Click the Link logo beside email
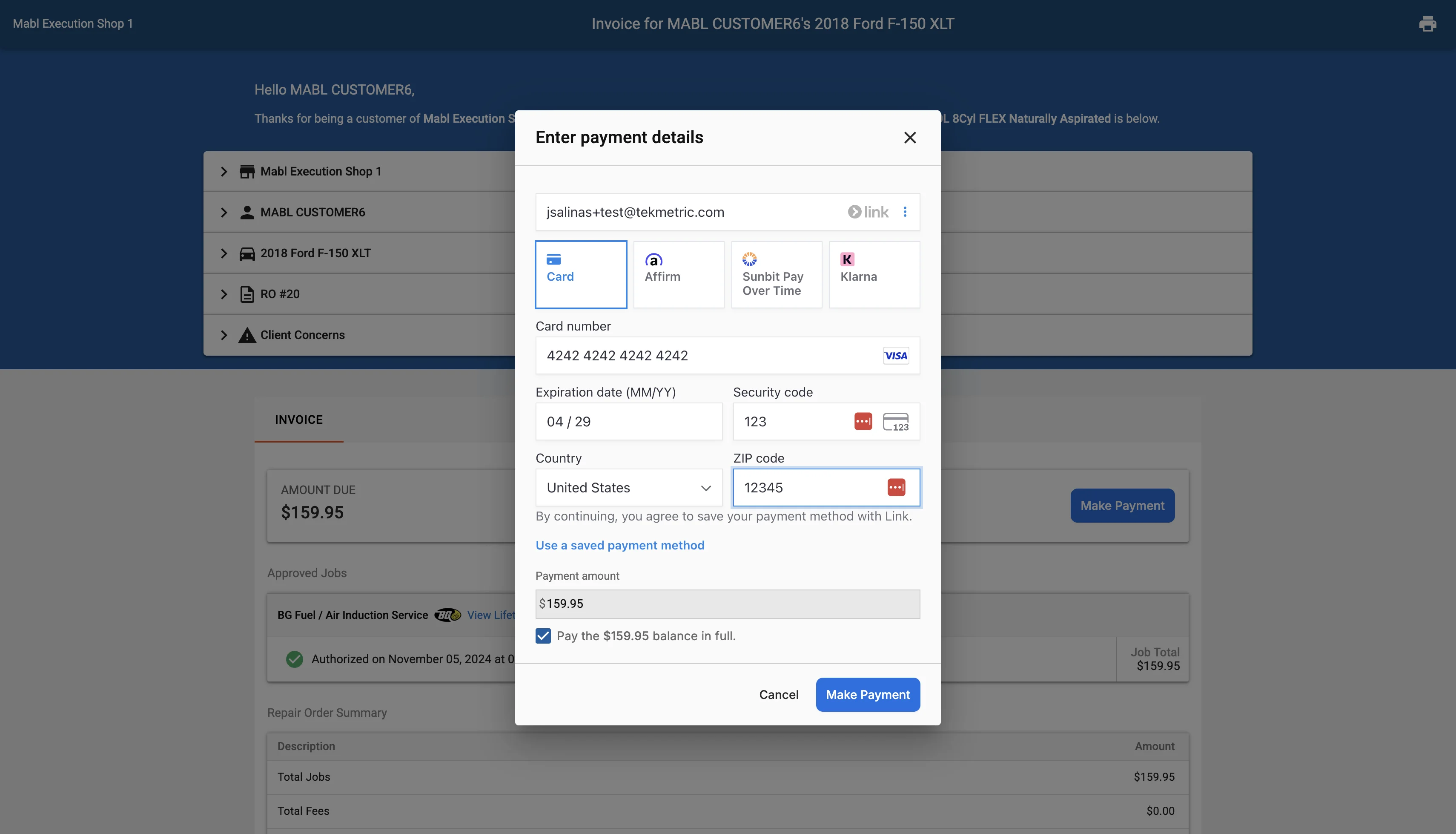 868,212
